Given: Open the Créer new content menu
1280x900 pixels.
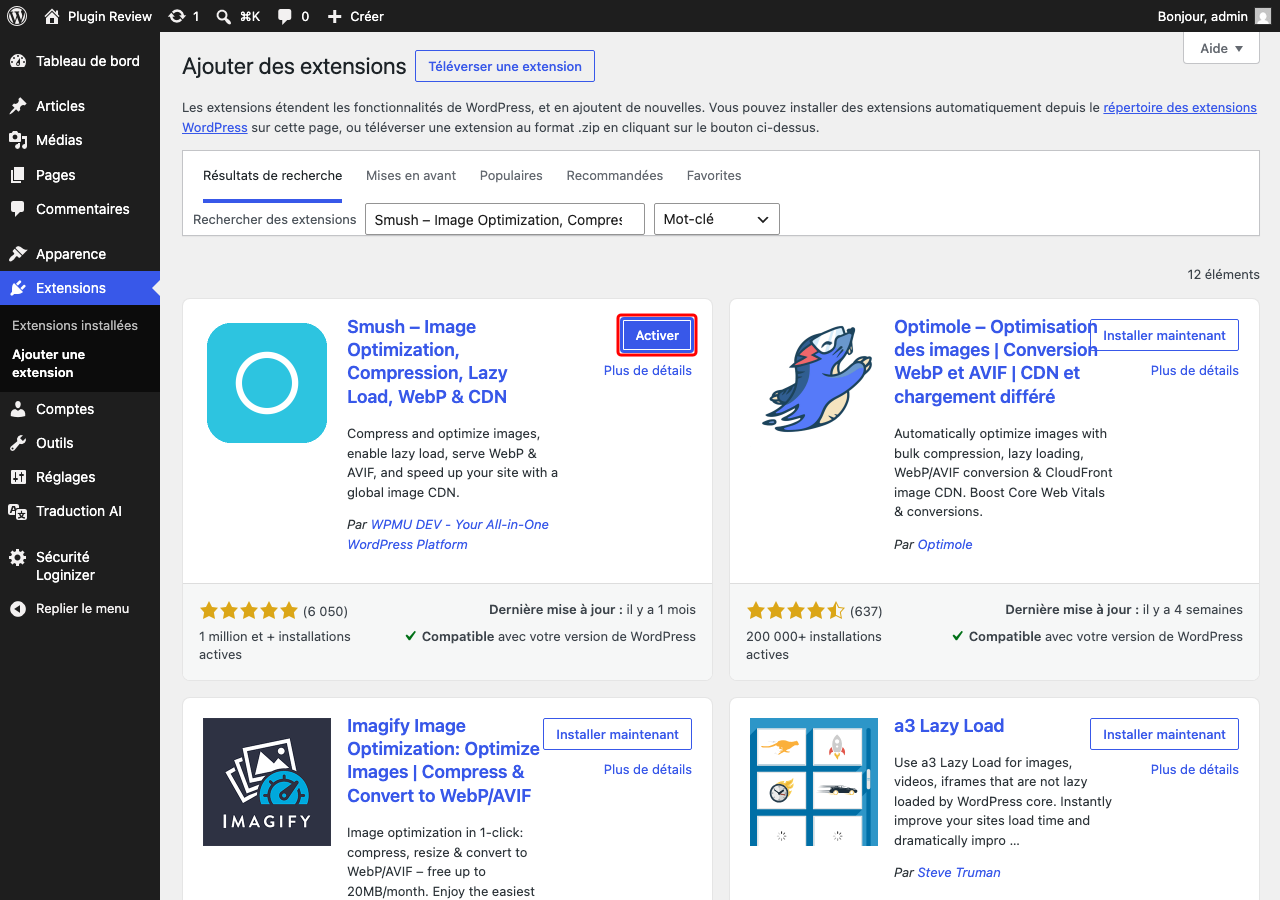Looking at the screenshot, I should pyautogui.click(x=355, y=16).
